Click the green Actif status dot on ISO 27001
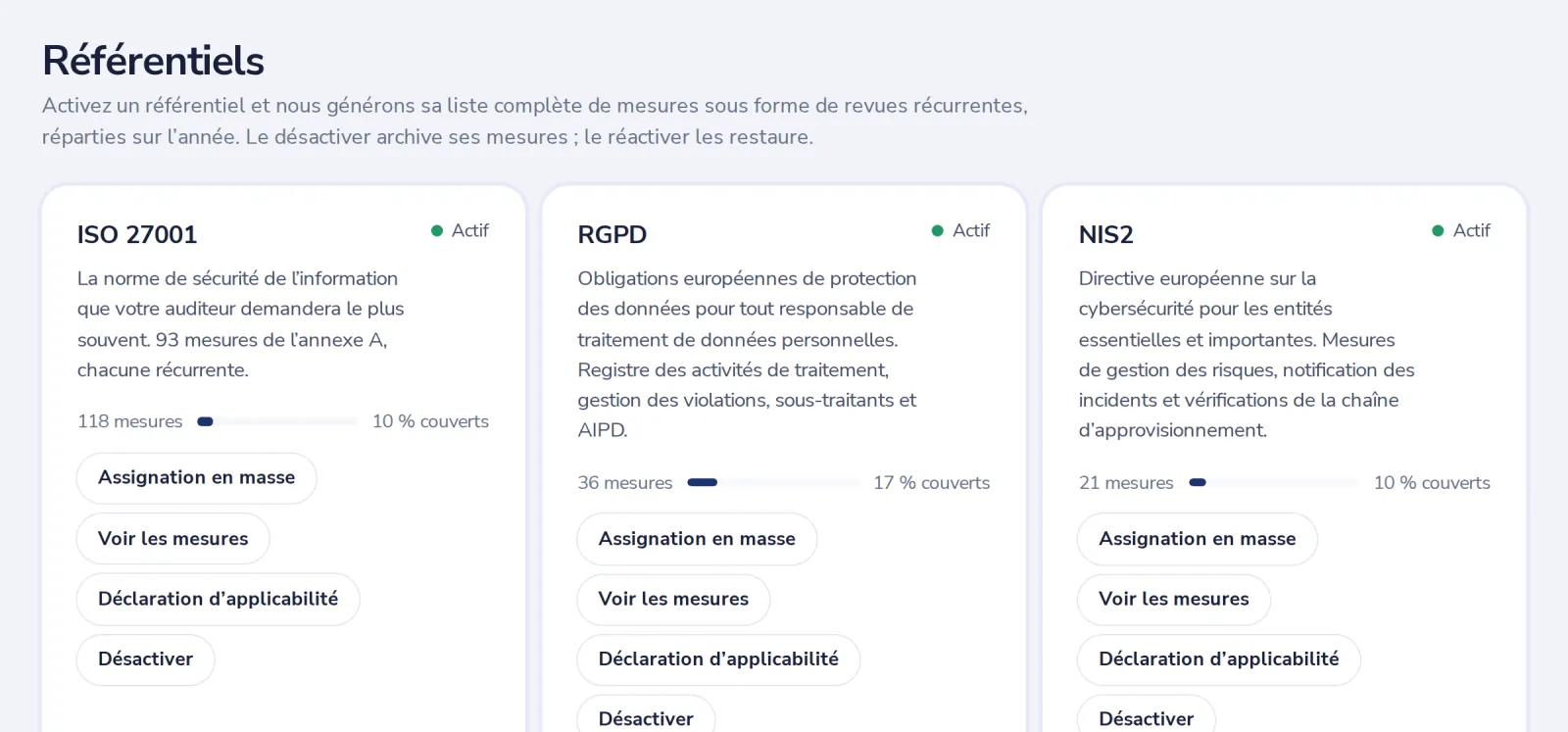Screen dimensions: 1568x732 (437, 231)
